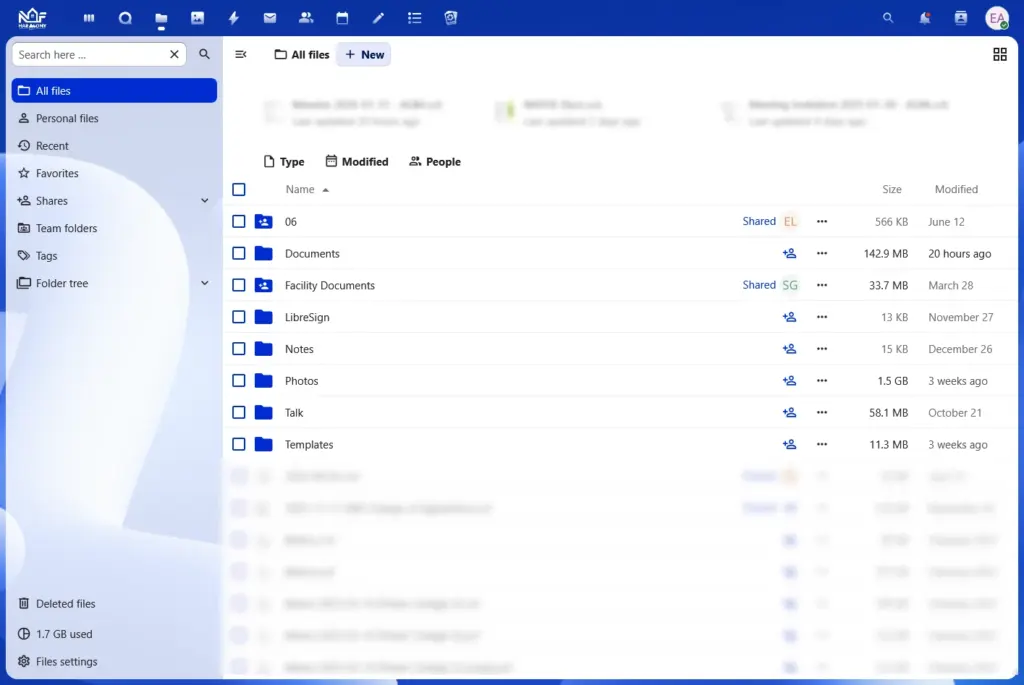Open the Photos app in top bar
Viewport: 1024px width, 685px height.
click(197, 18)
